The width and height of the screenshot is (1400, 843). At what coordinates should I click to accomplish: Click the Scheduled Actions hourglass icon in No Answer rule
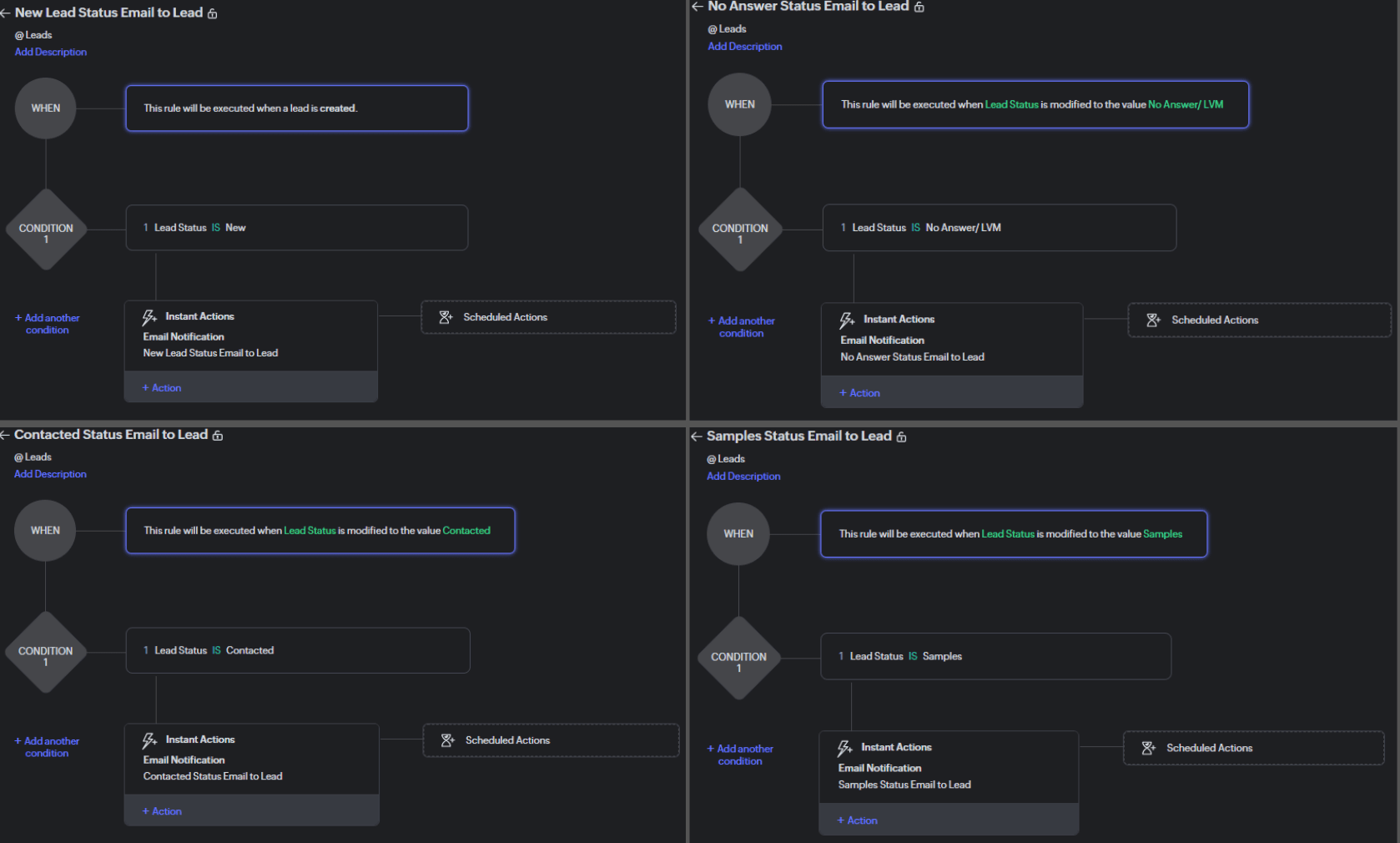click(1153, 320)
